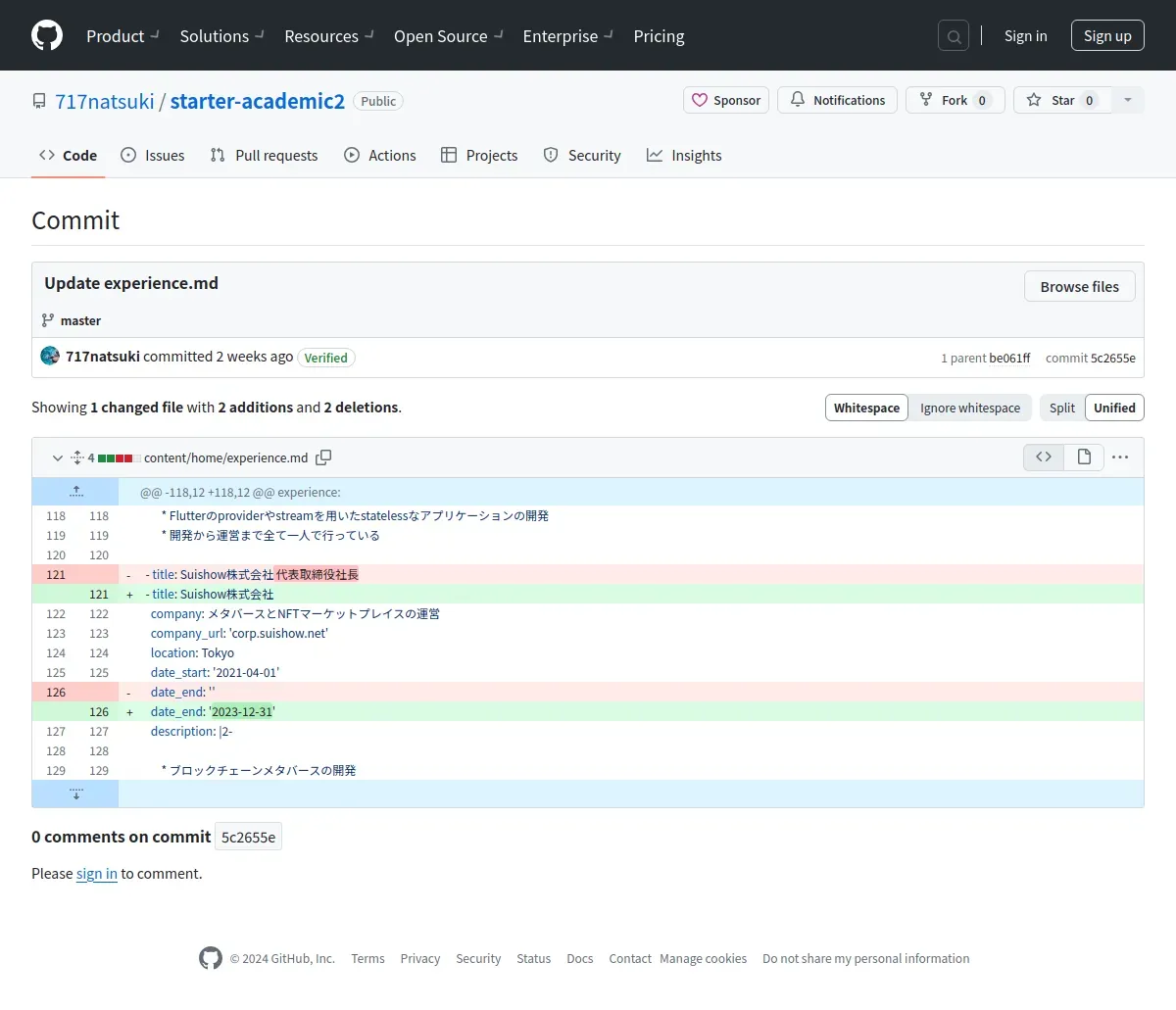Expand the Product menu
This screenshot has height=1010, width=1176.
(122, 36)
